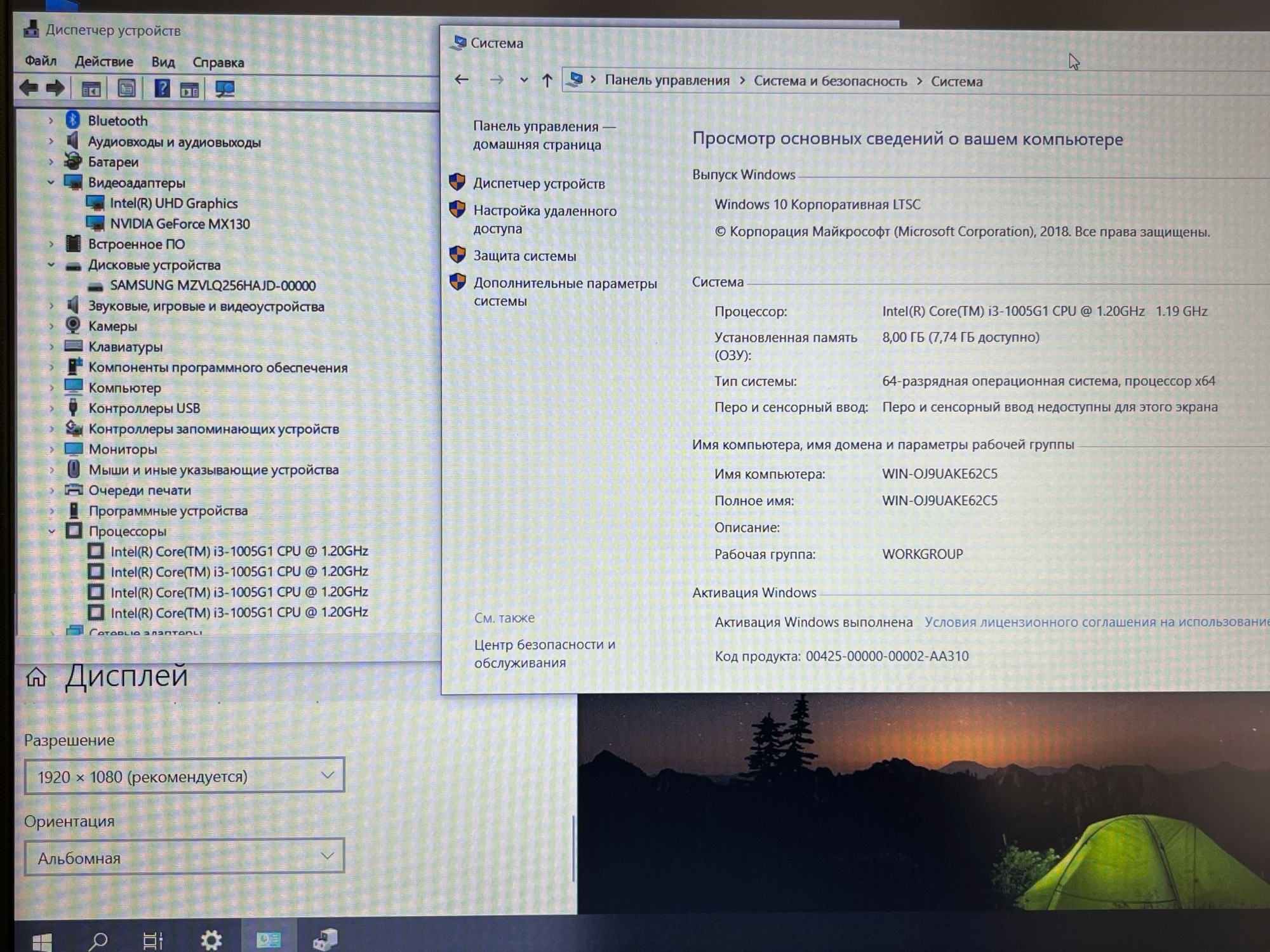Open the Действие menu

point(104,62)
